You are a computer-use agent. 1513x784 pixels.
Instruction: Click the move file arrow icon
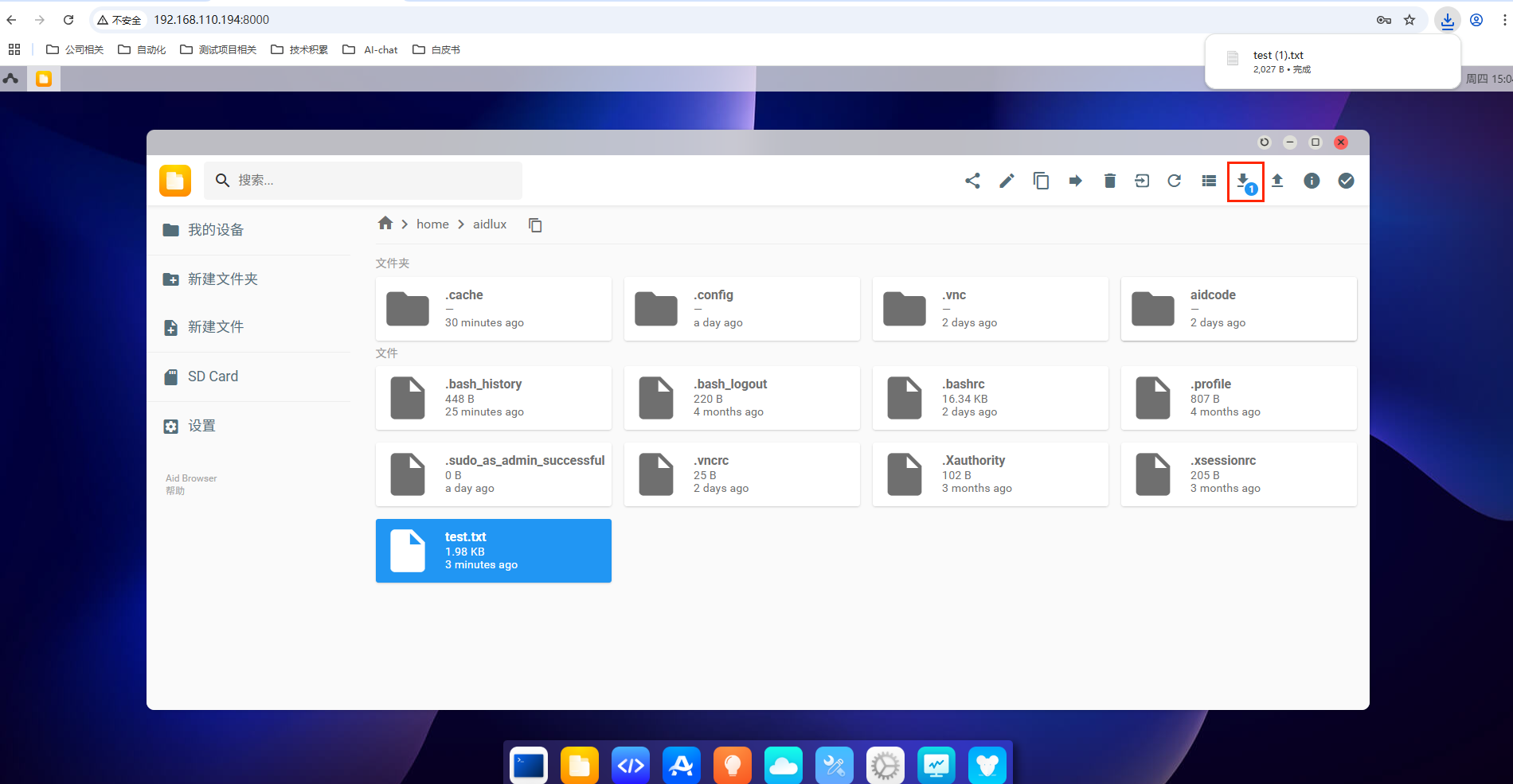coord(1075,181)
